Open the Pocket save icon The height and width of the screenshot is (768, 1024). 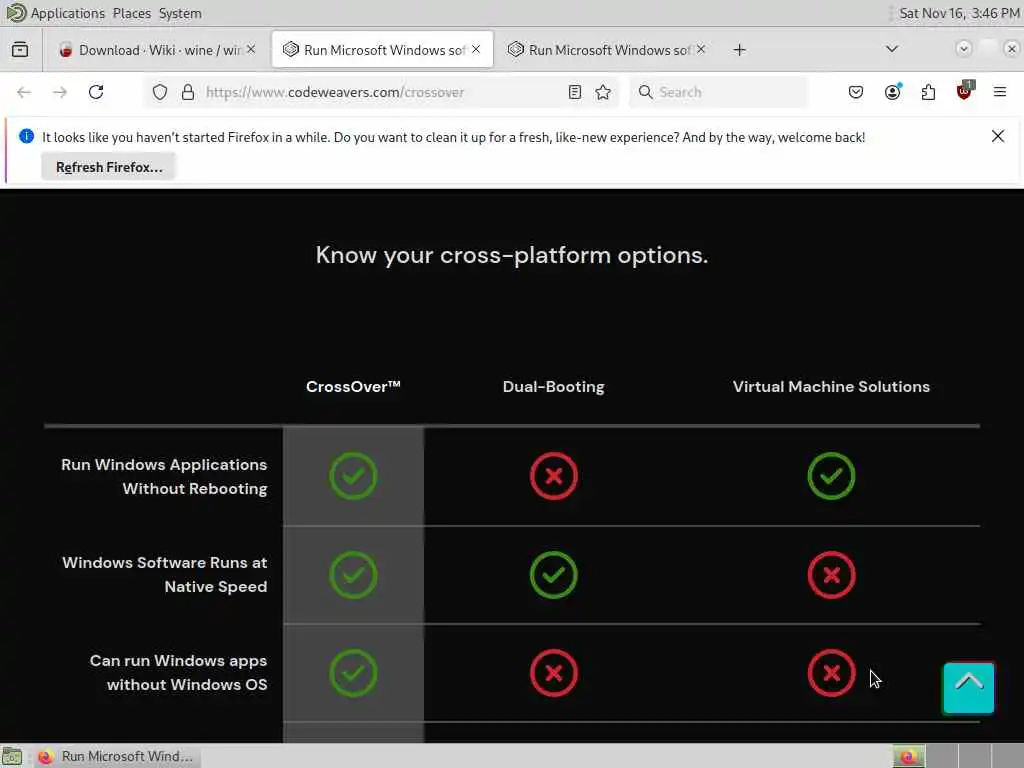(x=856, y=92)
